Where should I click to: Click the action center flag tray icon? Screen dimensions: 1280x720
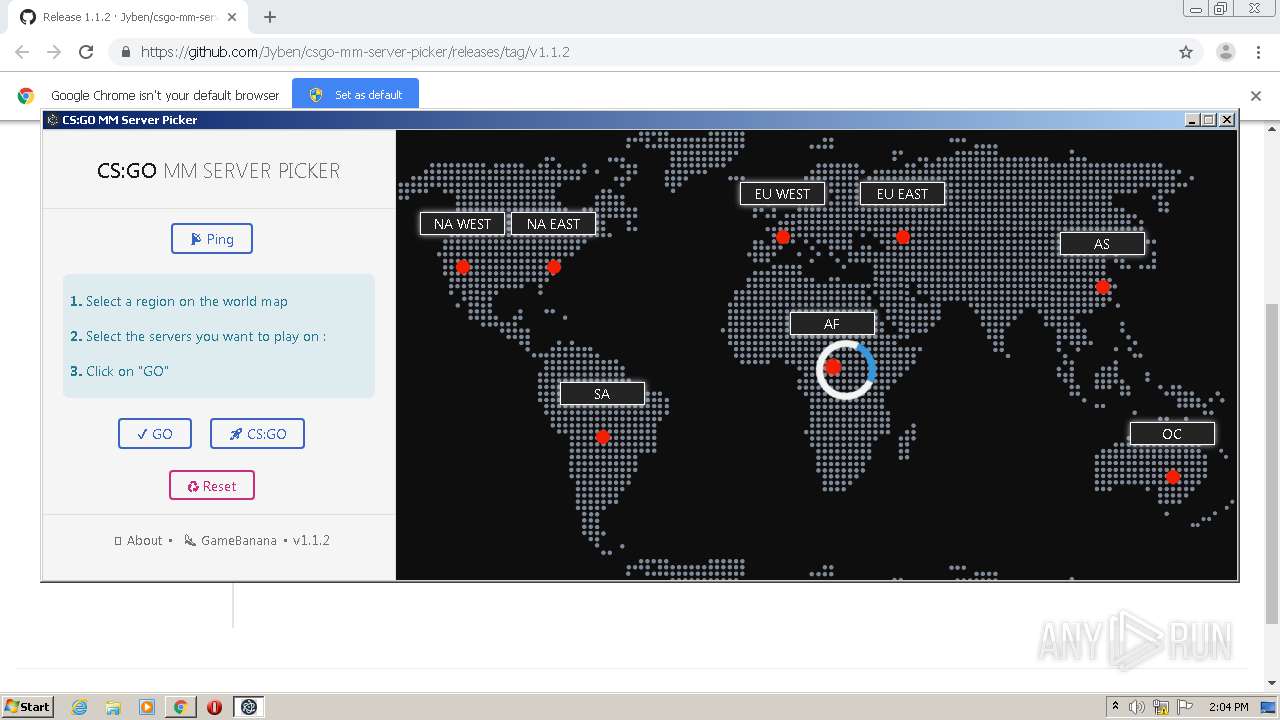[x=1185, y=707]
